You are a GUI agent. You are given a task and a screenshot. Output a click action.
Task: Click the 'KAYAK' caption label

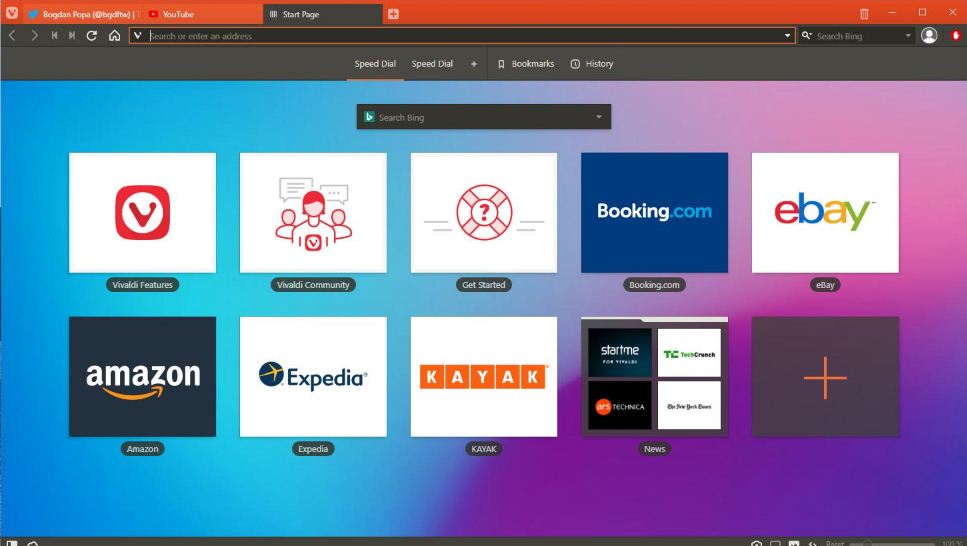tap(484, 449)
